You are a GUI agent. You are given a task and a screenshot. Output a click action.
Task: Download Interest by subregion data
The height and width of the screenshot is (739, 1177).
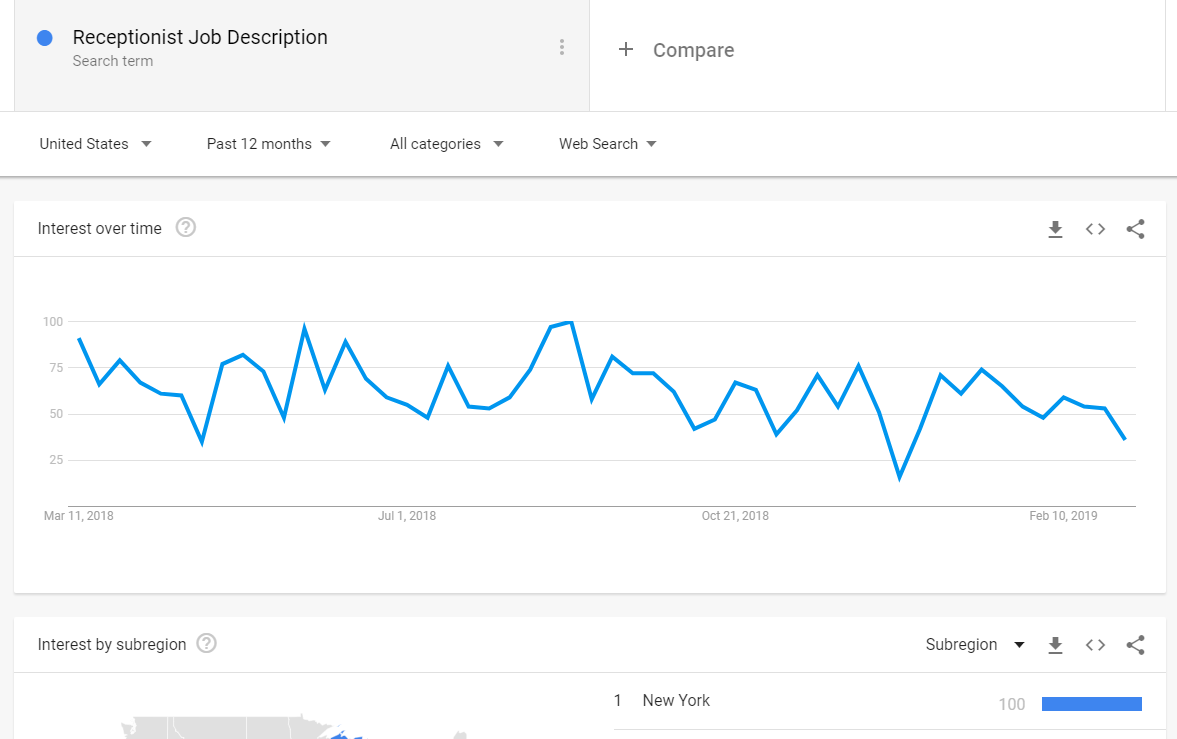[x=1055, y=645]
